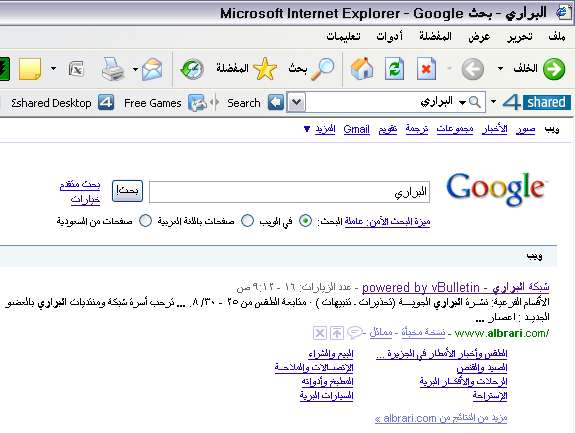This screenshot has height=433, width=575.
Task: Open safe search 'ميزة البحث الآمن: عاملة' link
Action: 387,221
